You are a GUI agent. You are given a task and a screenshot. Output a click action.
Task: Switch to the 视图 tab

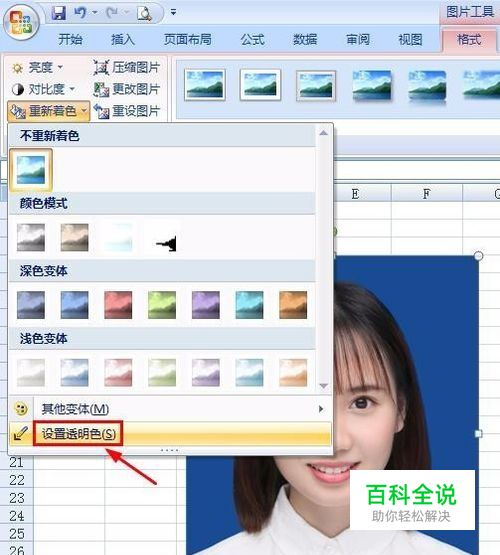pyautogui.click(x=410, y=39)
